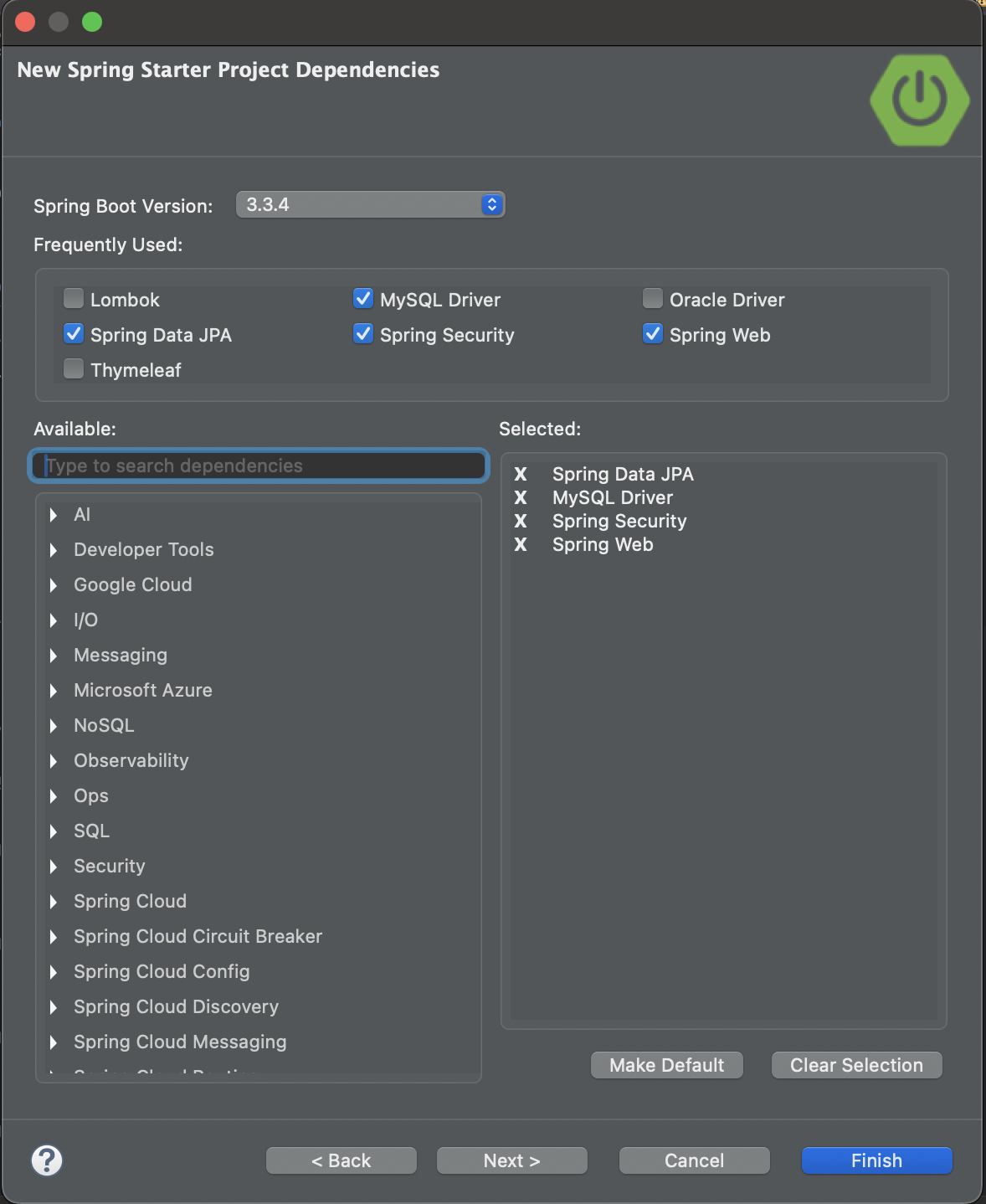Click the Finish button

tap(876, 1160)
